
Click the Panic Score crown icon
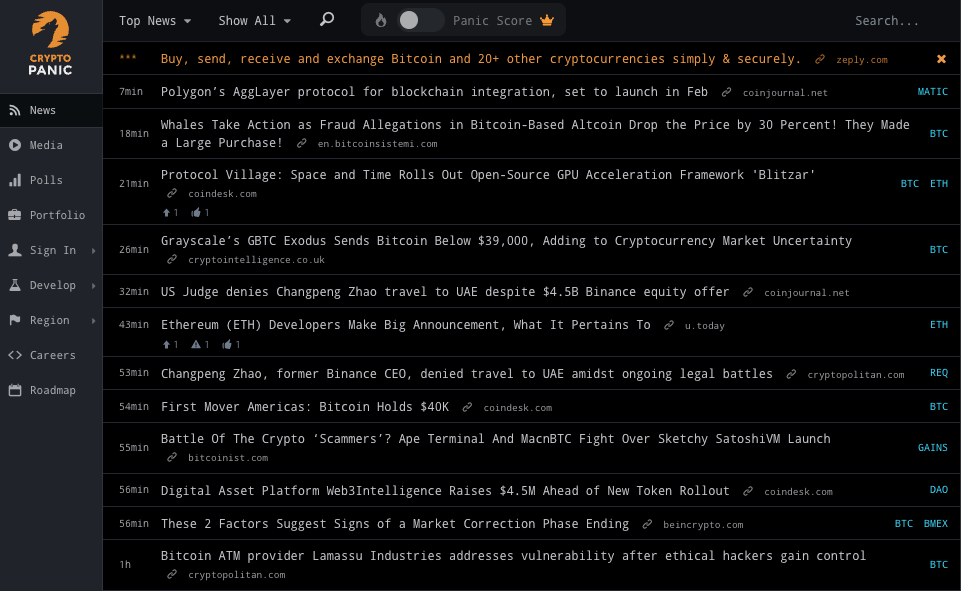[x=547, y=20]
